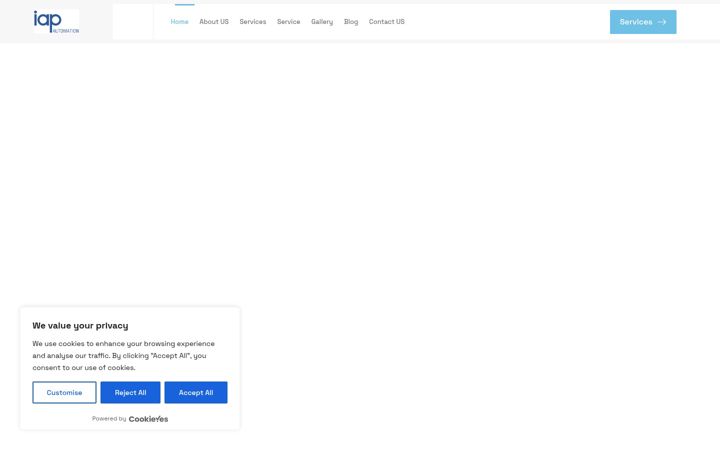
Task: Open the Service navigation link
Action: [x=288, y=22]
